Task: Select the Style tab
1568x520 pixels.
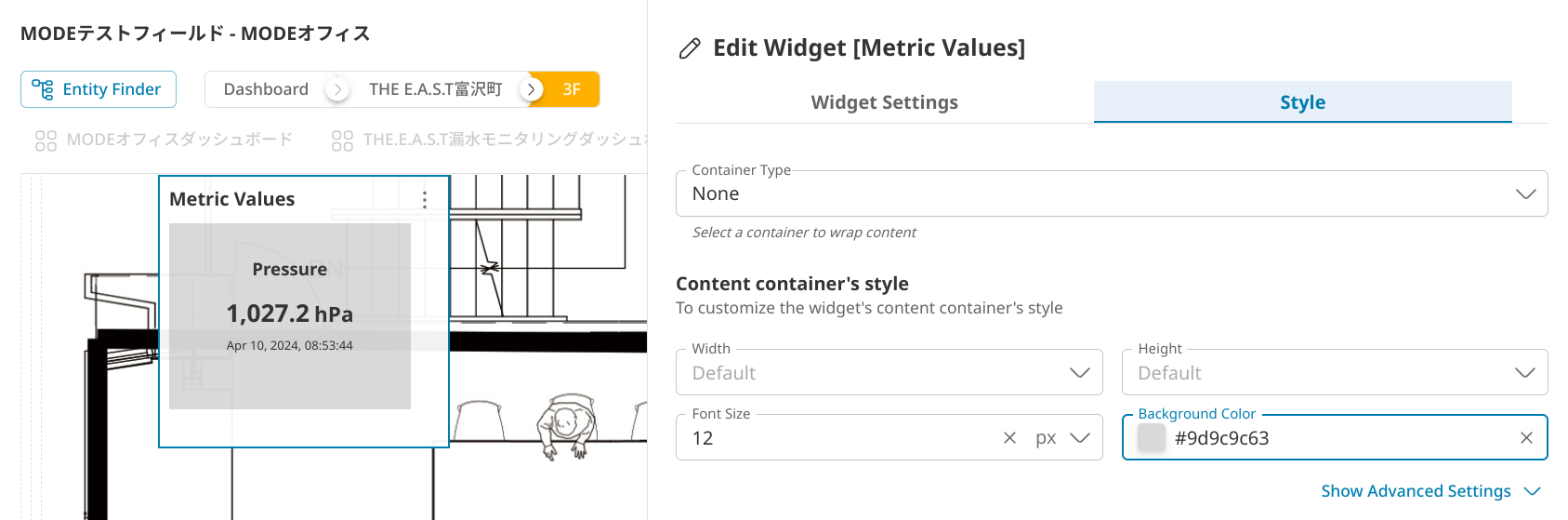Action: pyautogui.click(x=1302, y=102)
